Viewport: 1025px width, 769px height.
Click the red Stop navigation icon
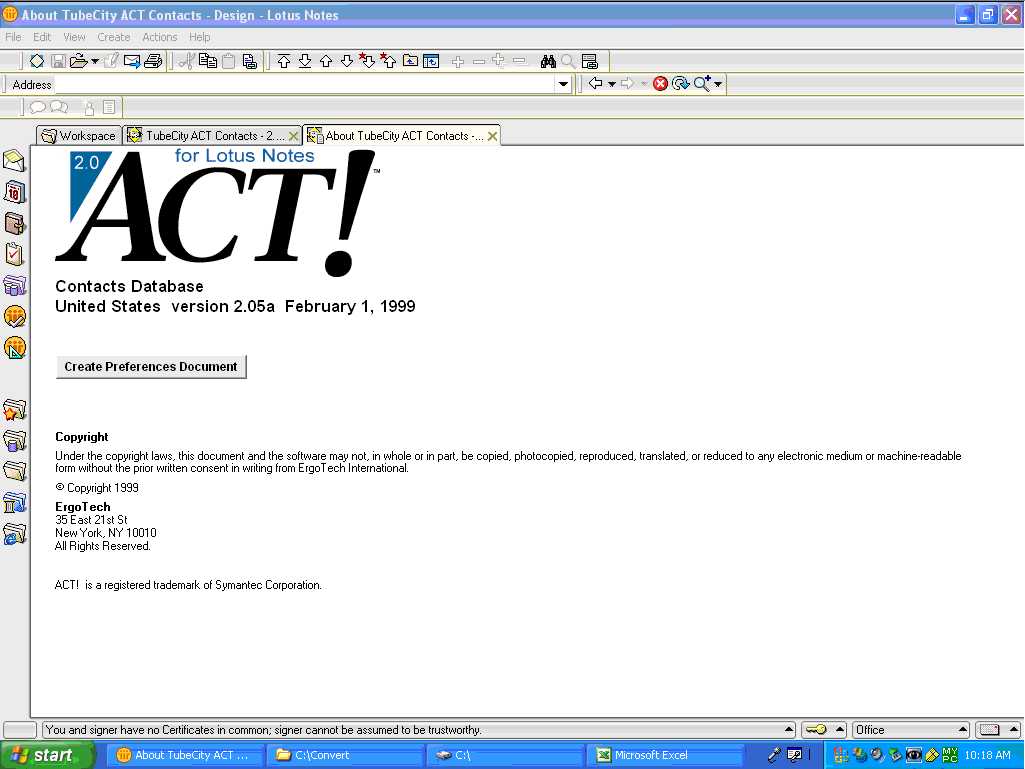click(660, 83)
